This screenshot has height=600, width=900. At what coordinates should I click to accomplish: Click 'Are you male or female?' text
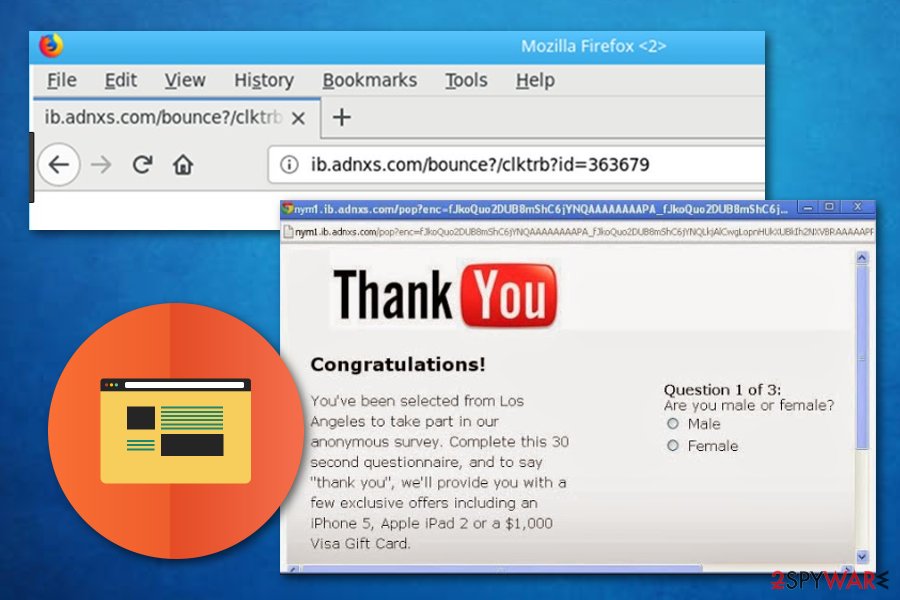pyautogui.click(x=748, y=405)
